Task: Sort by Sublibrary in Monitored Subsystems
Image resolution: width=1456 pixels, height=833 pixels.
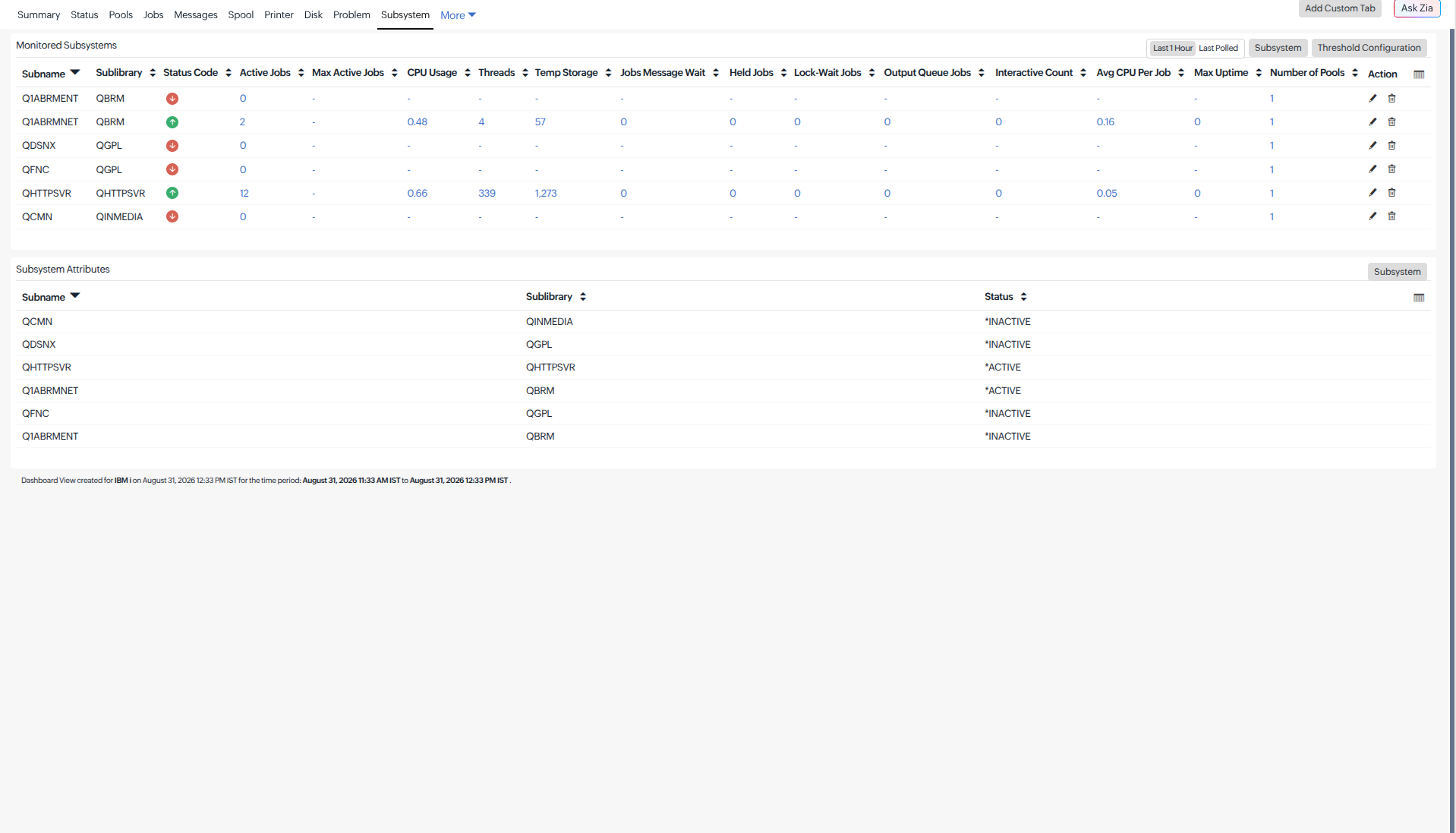Action: tap(126, 73)
